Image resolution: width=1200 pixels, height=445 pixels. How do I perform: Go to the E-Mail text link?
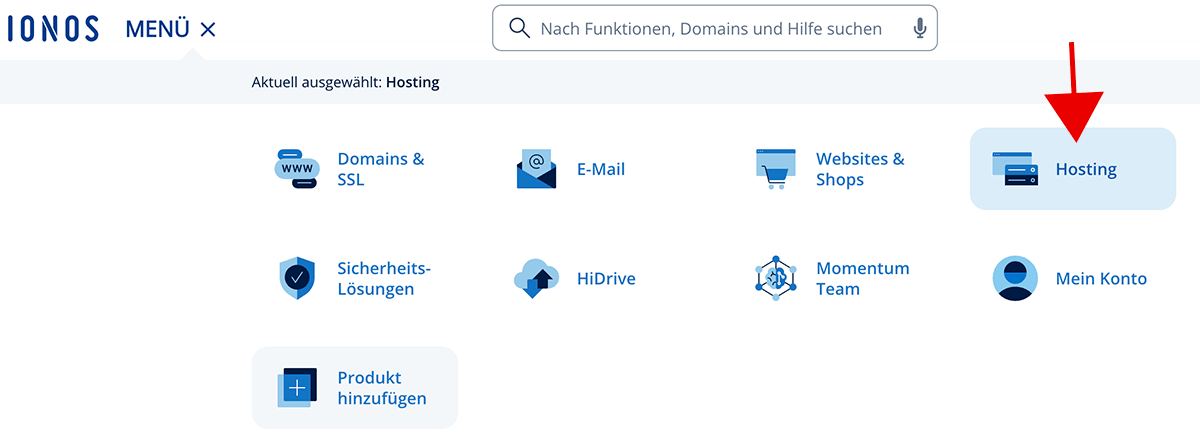point(600,169)
